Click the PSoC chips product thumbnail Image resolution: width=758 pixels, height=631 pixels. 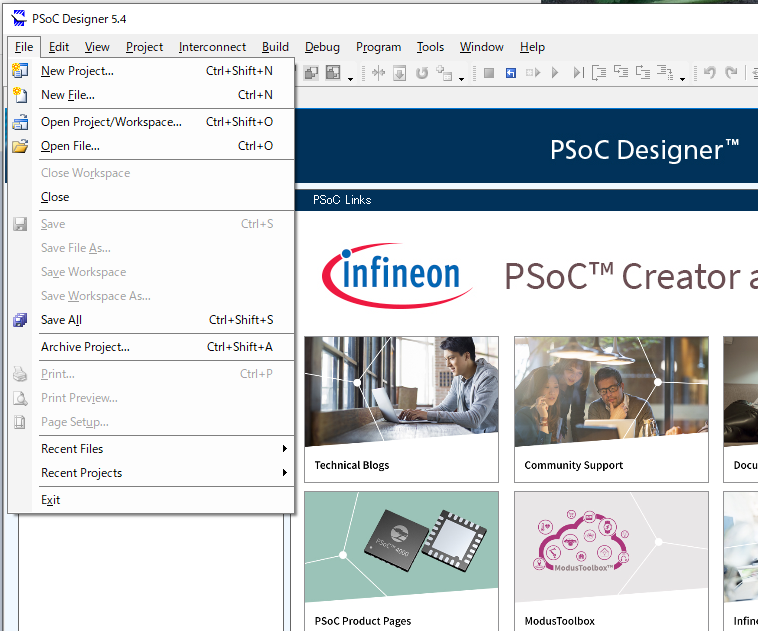[x=401, y=547]
